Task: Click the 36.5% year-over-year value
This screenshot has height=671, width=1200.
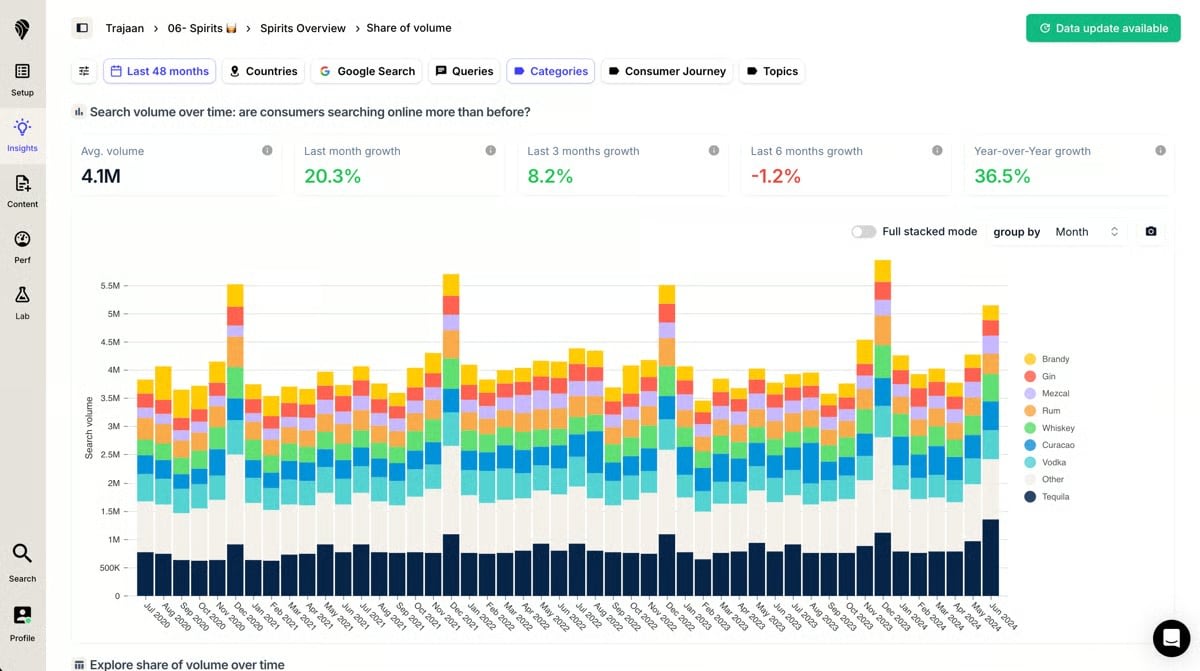Action: pos(1002,176)
